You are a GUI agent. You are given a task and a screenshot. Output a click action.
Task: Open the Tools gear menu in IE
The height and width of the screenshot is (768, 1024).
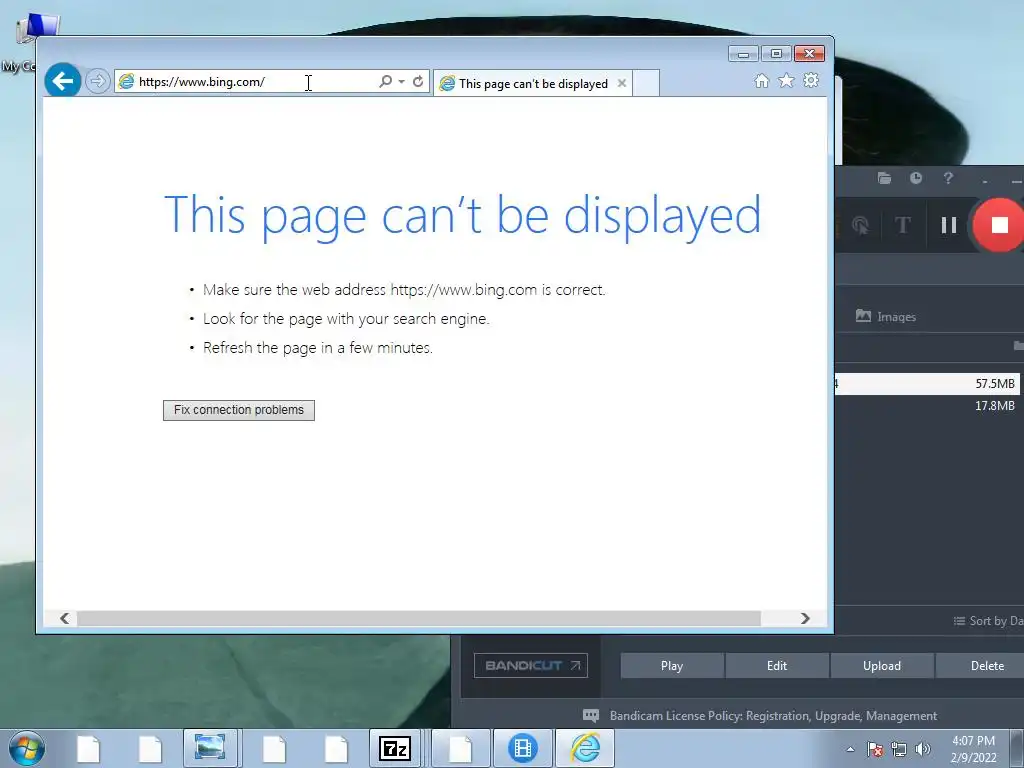pyautogui.click(x=811, y=80)
